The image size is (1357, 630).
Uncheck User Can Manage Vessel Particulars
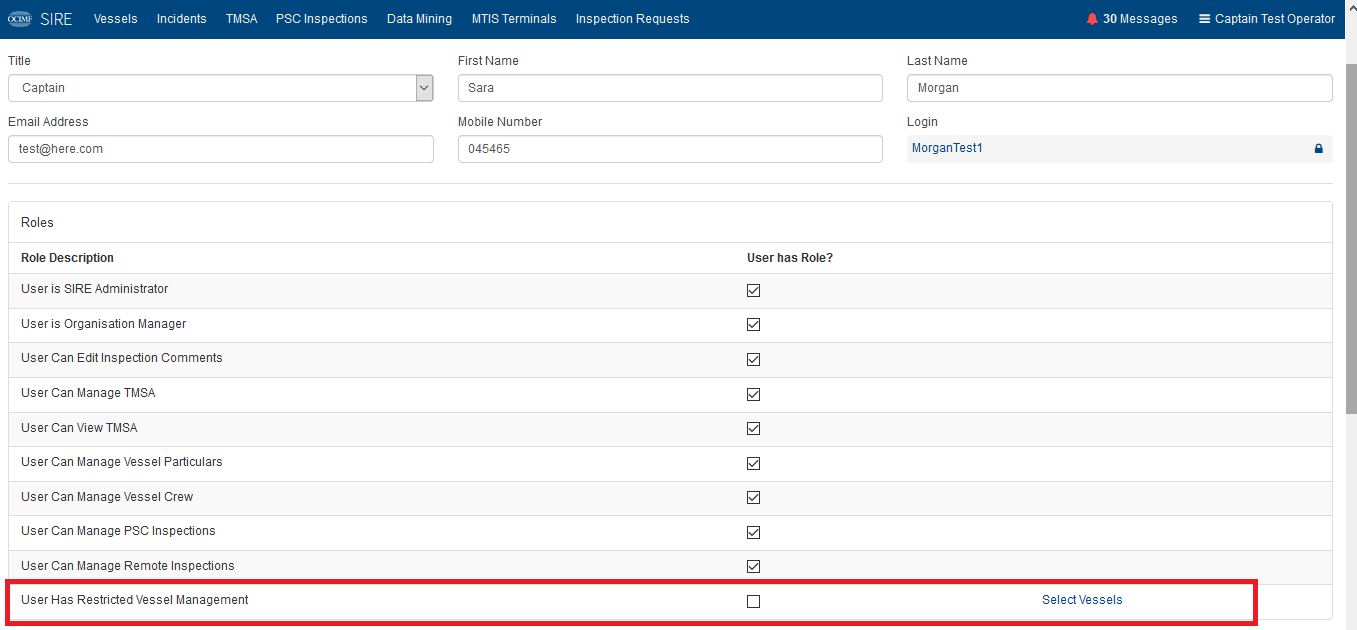click(753, 463)
